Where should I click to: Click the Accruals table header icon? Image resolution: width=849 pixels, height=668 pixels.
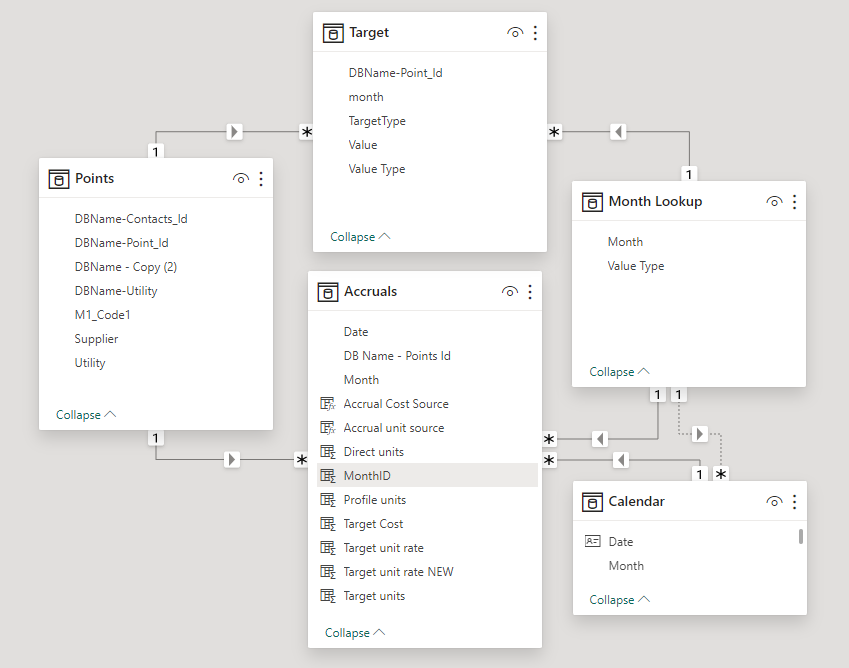(328, 292)
